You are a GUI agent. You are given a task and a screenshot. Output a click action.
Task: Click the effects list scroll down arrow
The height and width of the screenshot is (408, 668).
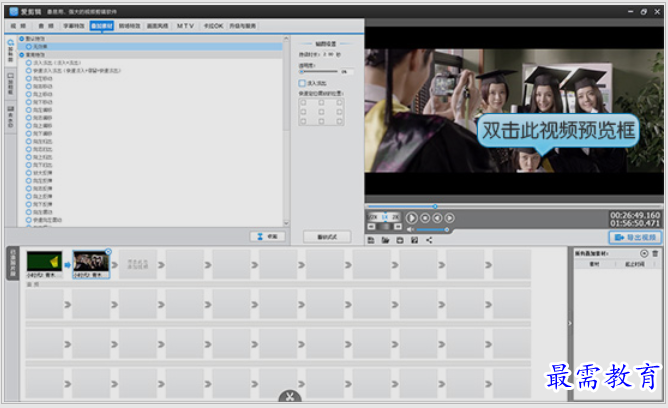click(x=286, y=223)
